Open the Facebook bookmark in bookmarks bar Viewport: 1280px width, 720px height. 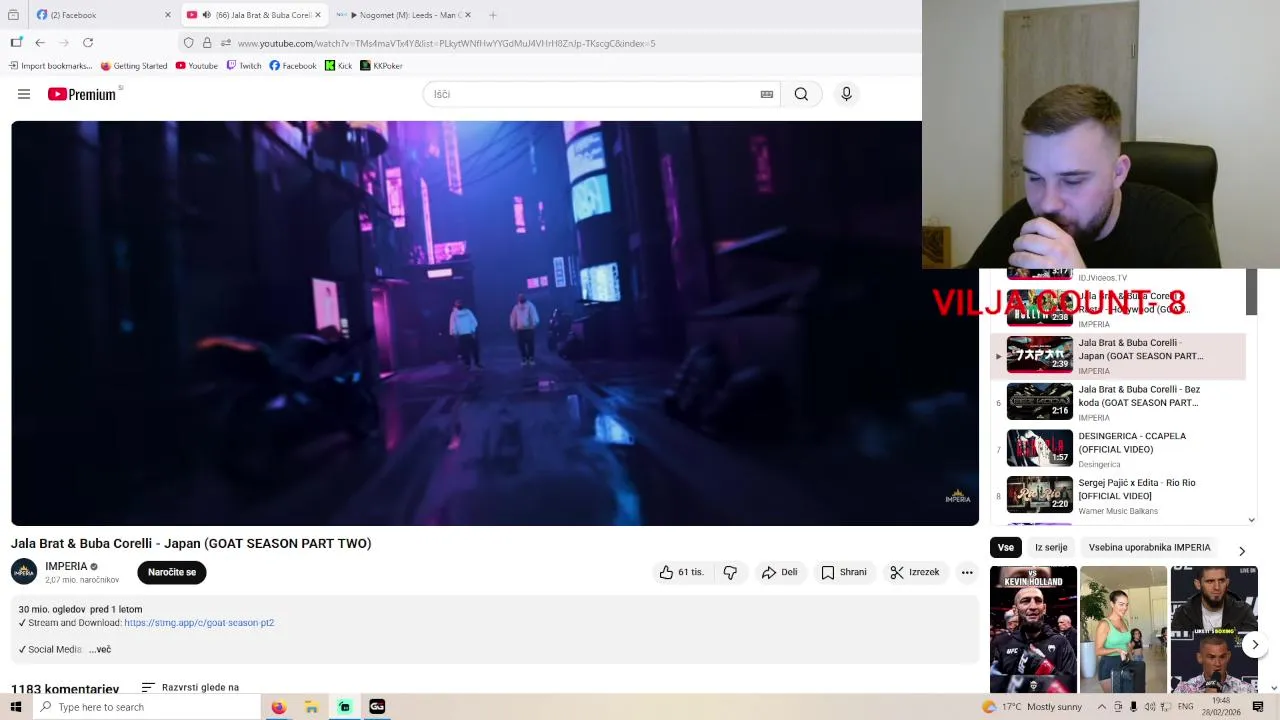click(x=293, y=66)
